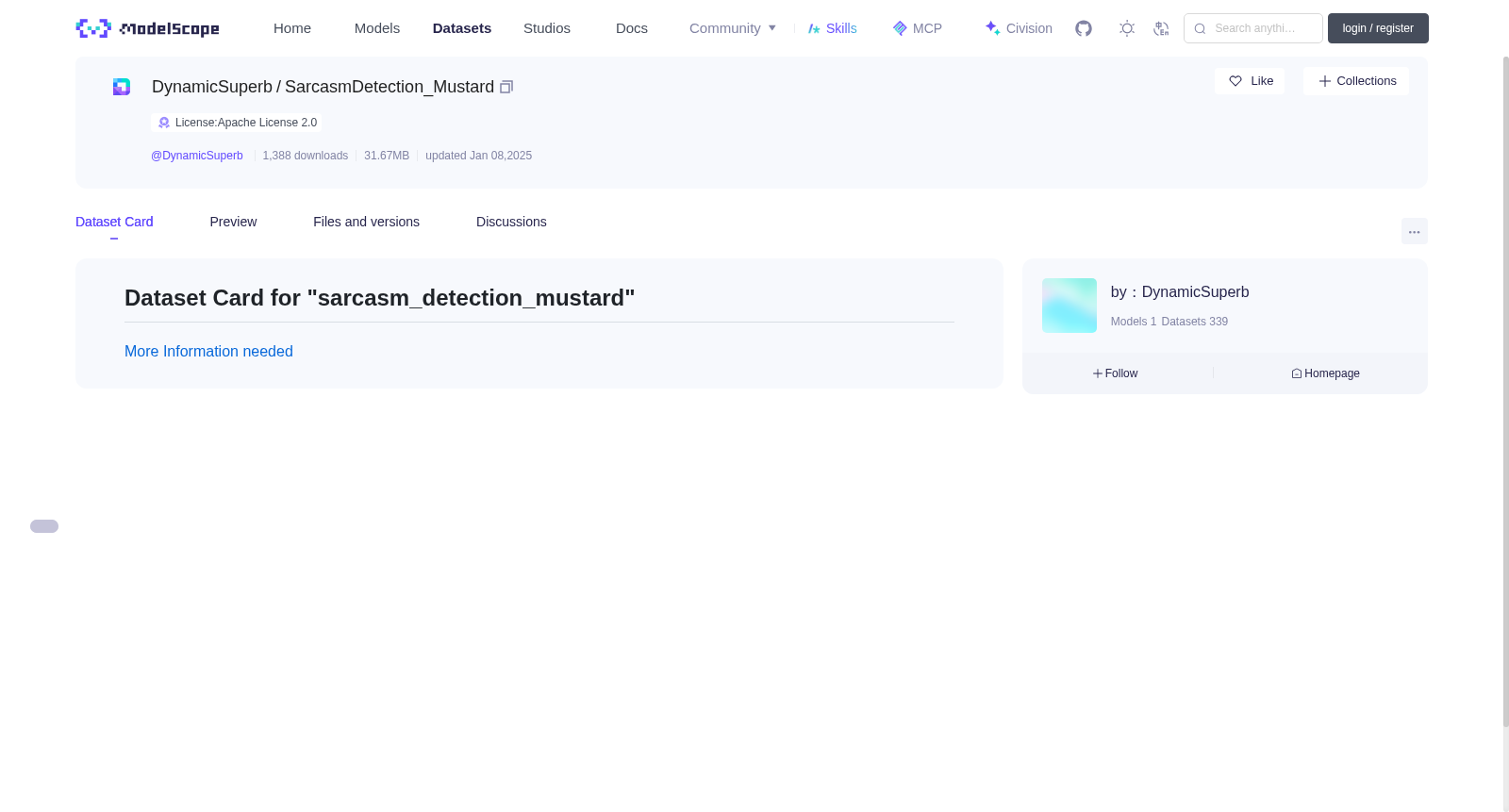Open the Models menu item
Screen dimensions: 1509x812
pos(377,28)
